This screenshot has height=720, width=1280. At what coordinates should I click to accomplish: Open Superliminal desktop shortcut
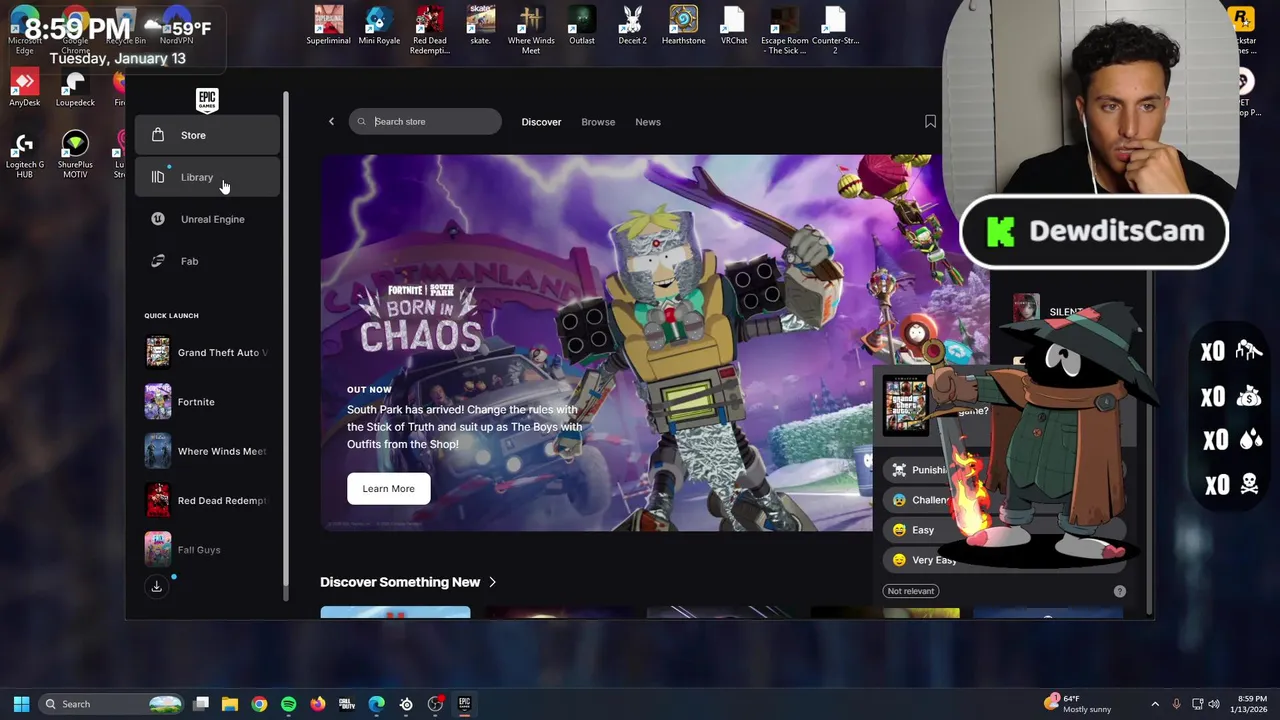(x=328, y=26)
